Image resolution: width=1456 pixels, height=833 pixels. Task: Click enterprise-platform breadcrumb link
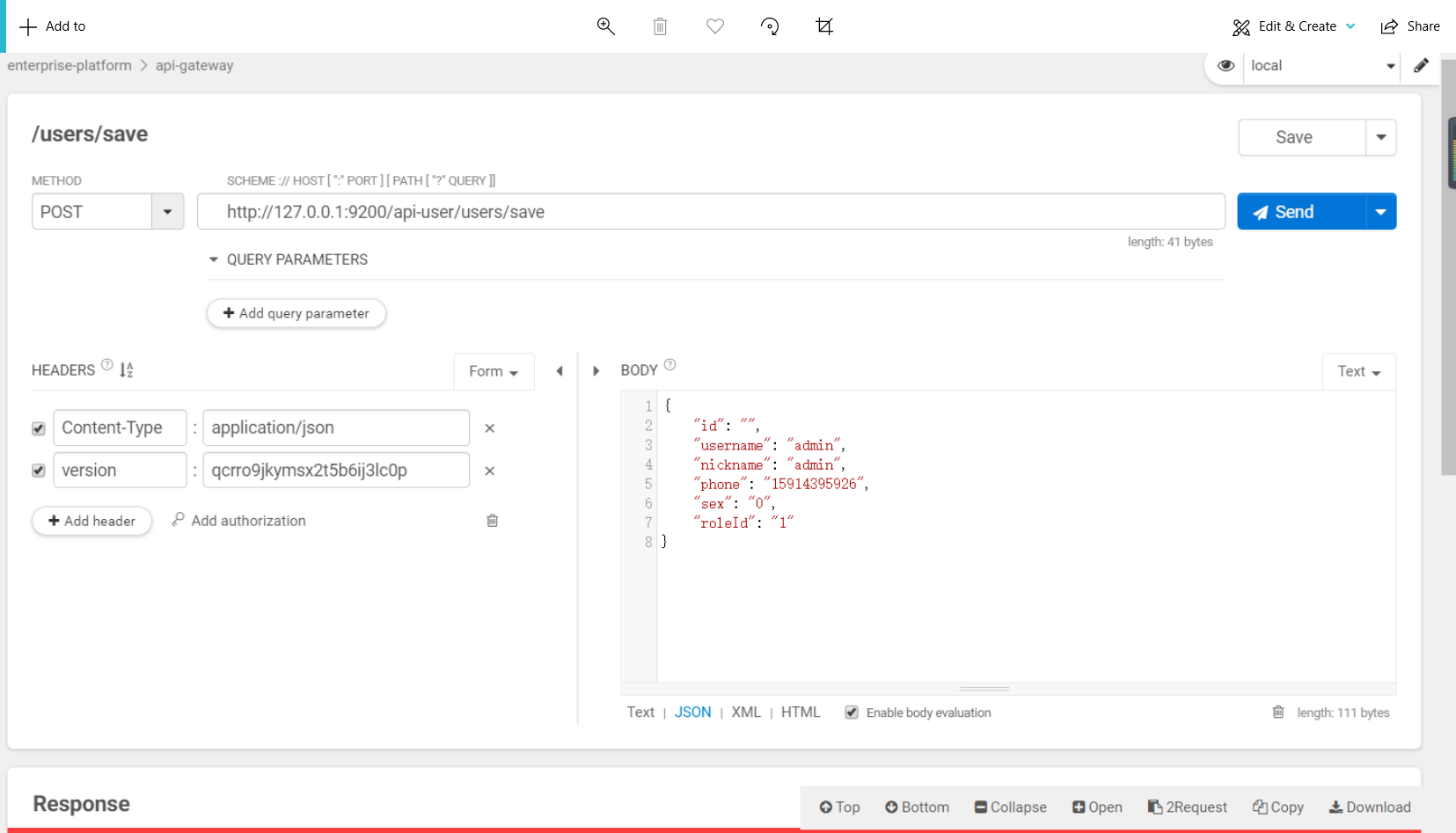(70, 66)
